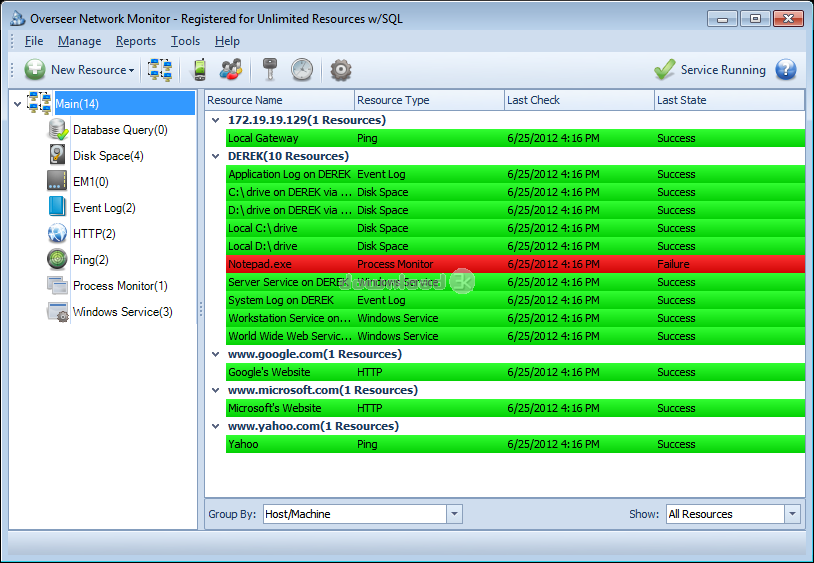Click the Main network tree icon
Image resolution: width=814 pixels, height=563 pixels.
point(39,103)
